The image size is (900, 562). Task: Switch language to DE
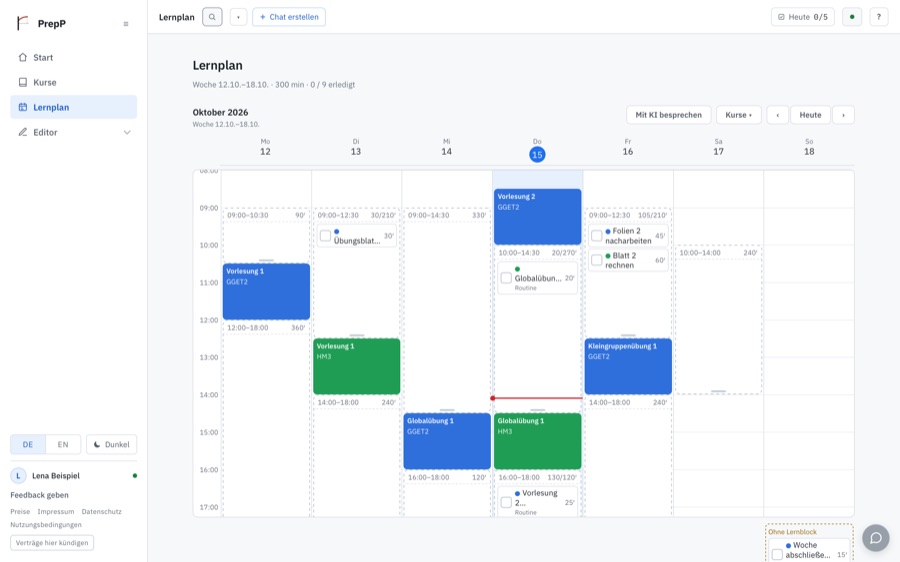point(28,444)
